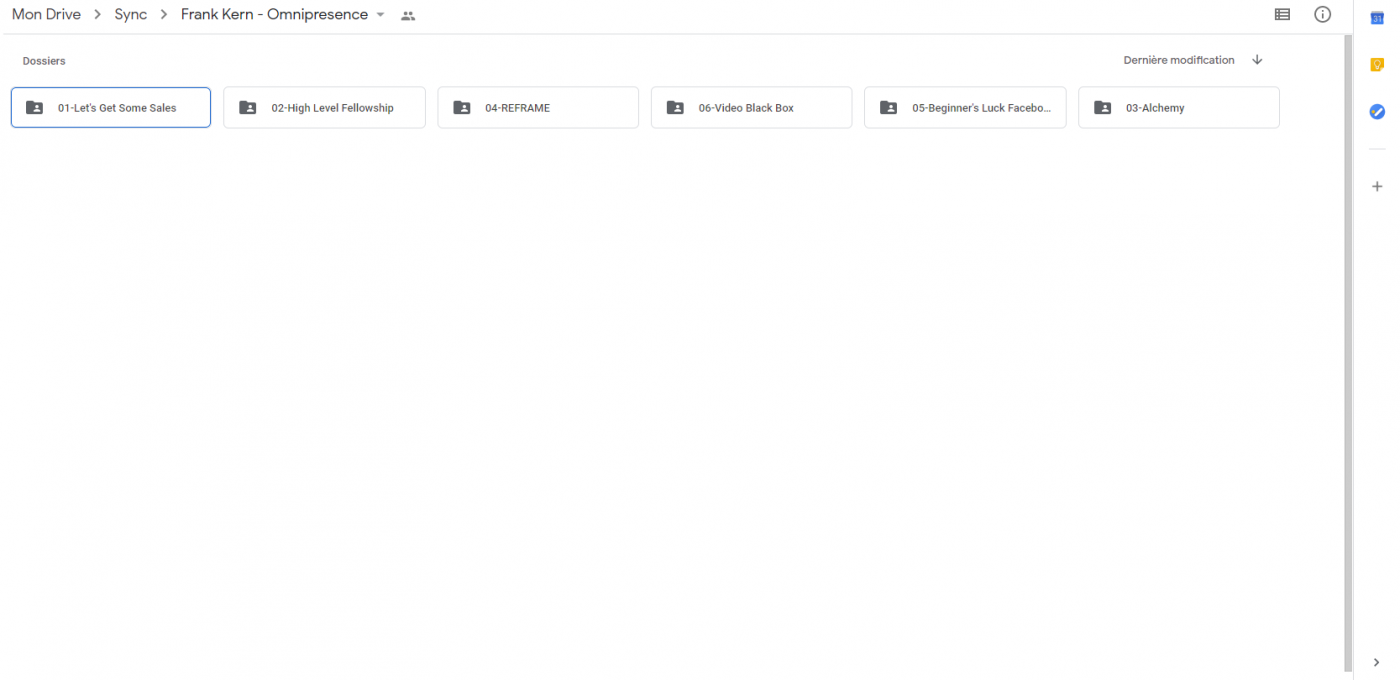Go to the Sync folder breadcrumb
This screenshot has width=1400, height=680.
pyautogui.click(x=131, y=15)
